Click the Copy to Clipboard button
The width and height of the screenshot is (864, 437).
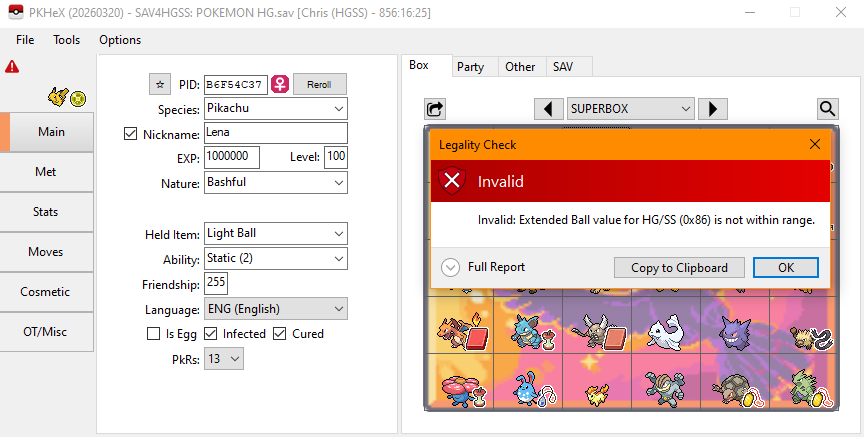tap(679, 267)
